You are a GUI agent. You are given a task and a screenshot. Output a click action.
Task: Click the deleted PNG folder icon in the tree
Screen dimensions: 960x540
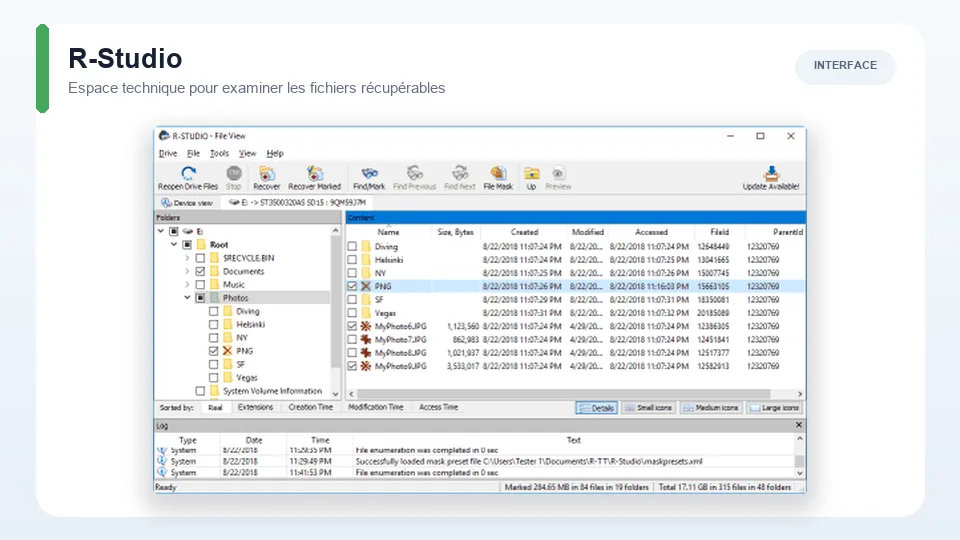pyautogui.click(x=228, y=351)
